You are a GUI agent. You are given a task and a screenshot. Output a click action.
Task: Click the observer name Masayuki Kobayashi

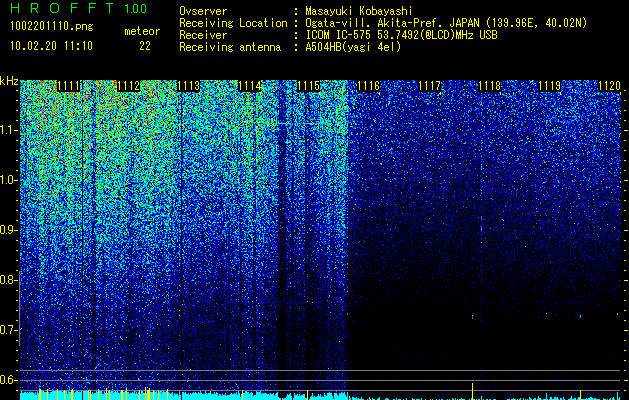point(359,11)
